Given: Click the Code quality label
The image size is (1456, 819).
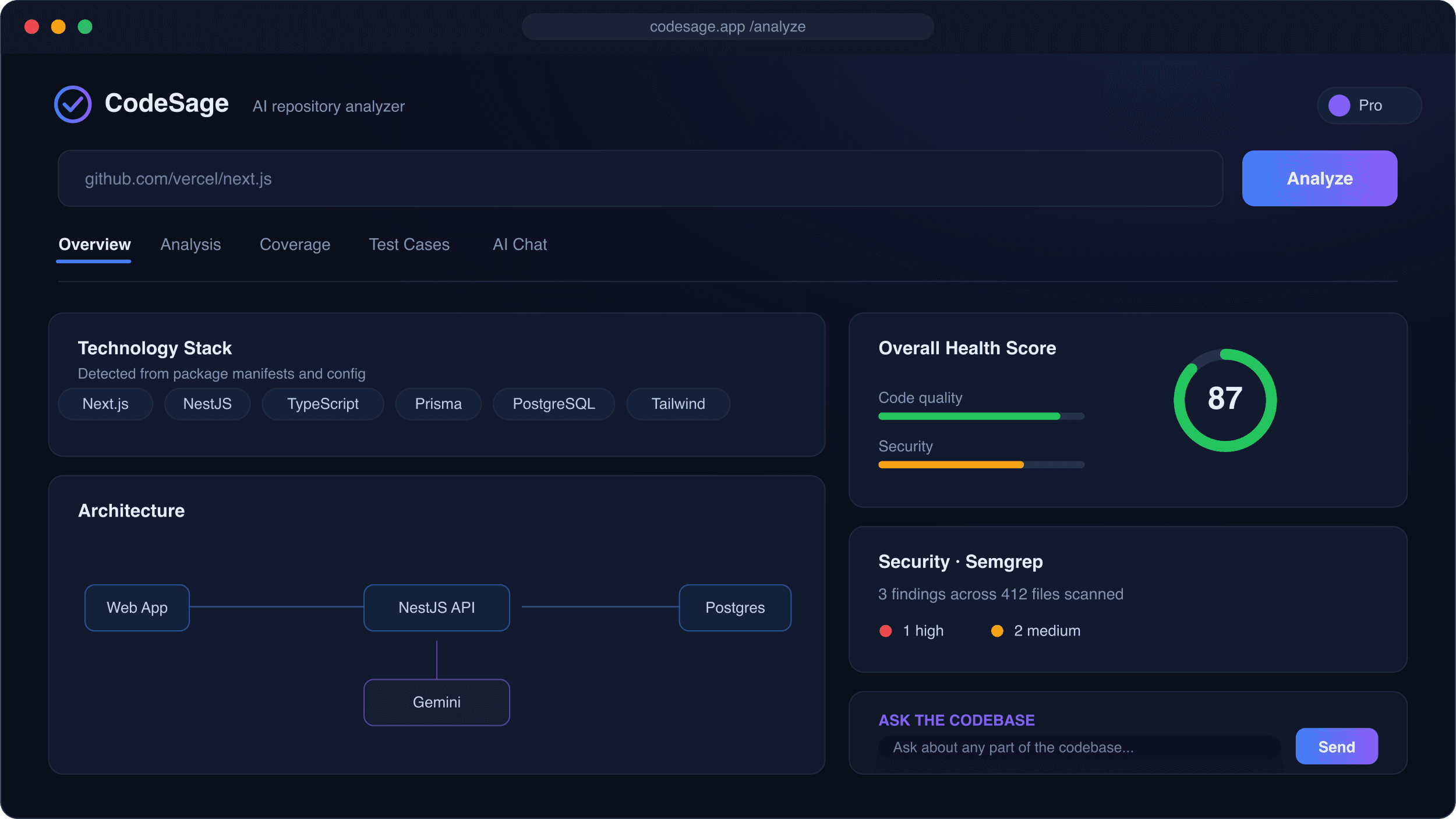Looking at the screenshot, I should coord(920,398).
